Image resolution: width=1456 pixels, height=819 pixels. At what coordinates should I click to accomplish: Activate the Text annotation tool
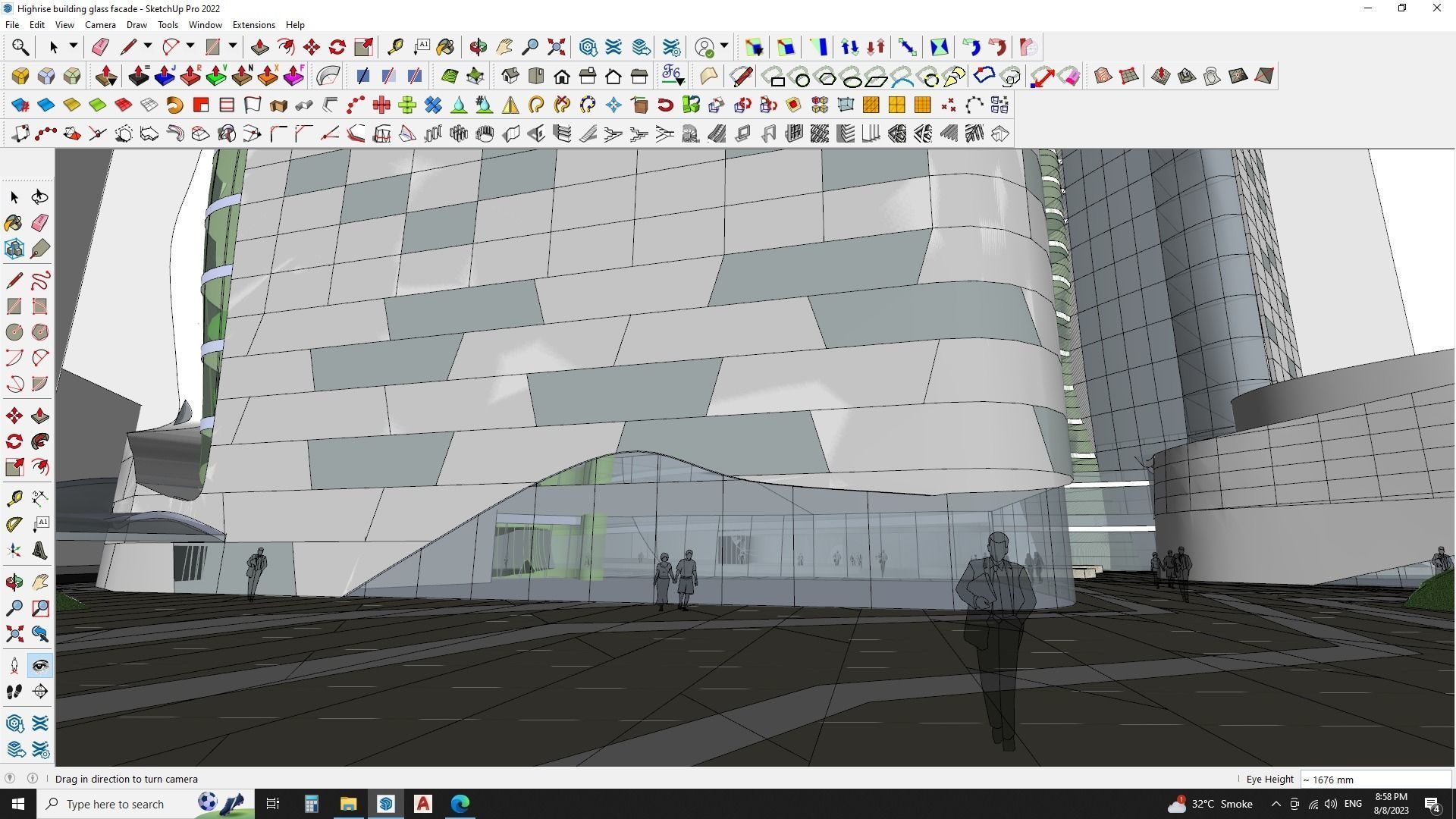(39, 522)
